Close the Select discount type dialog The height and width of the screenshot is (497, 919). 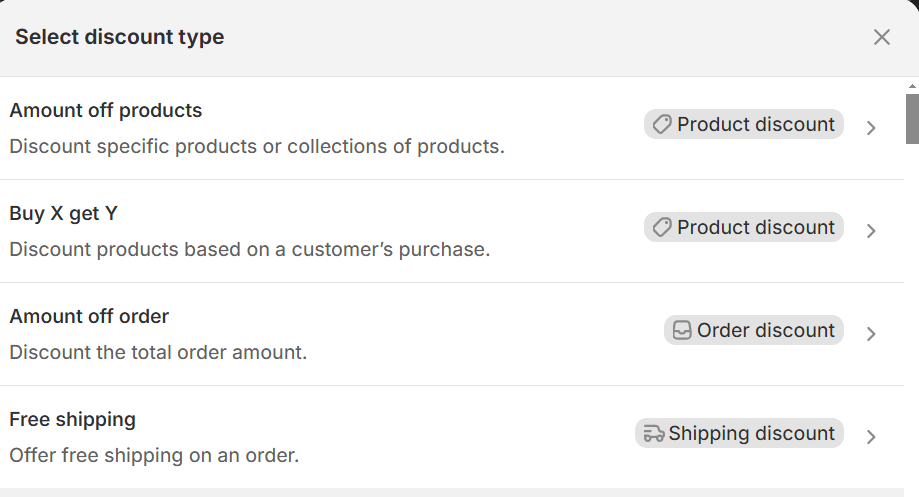pyautogui.click(x=881, y=38)
